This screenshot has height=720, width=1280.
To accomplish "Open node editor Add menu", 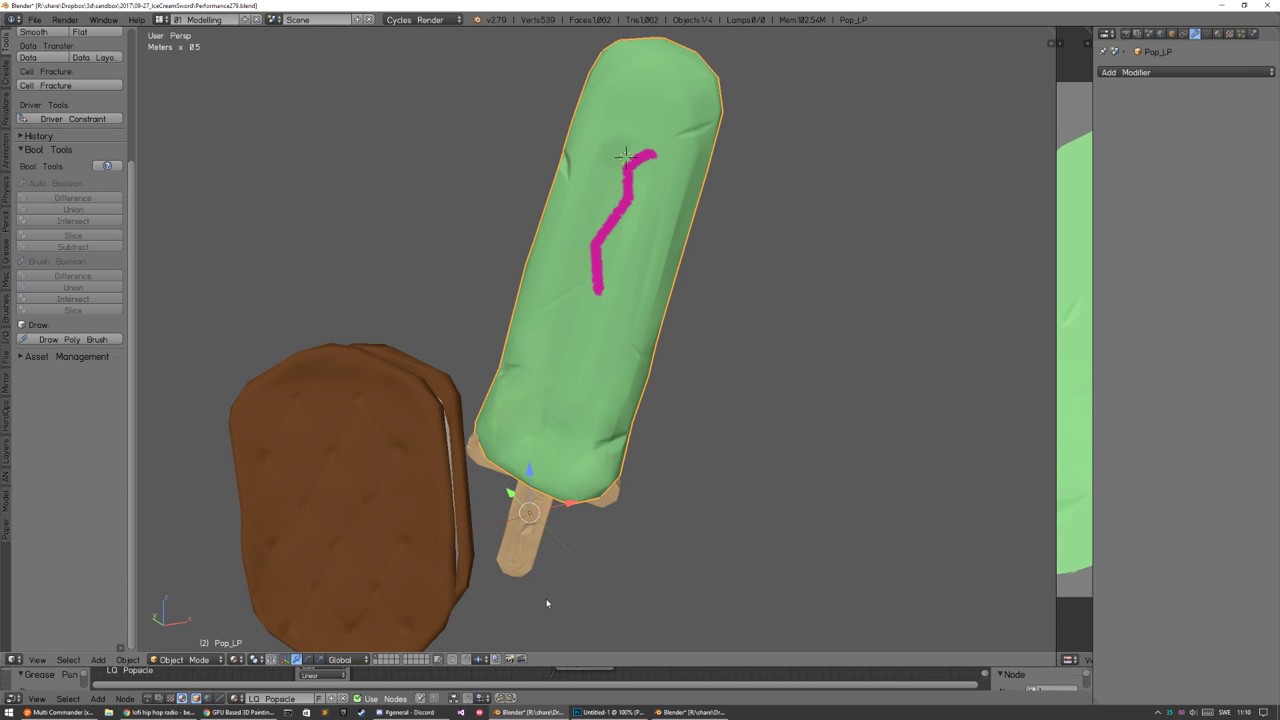I will 98,698.
